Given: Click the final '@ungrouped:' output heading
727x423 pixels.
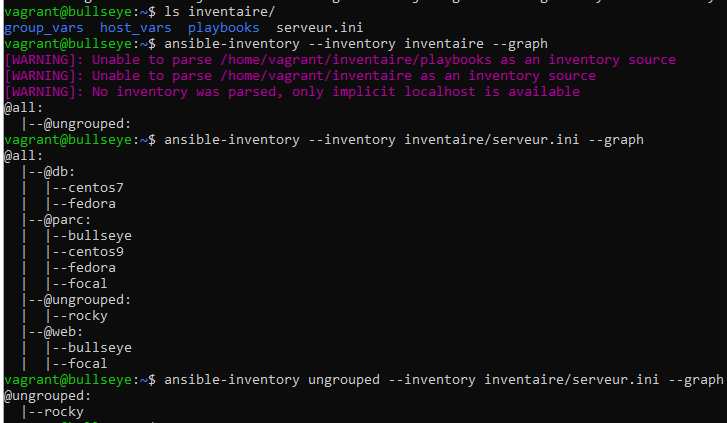Looking at the screenshot, I should pyautogui.click(x=47, y=396).
